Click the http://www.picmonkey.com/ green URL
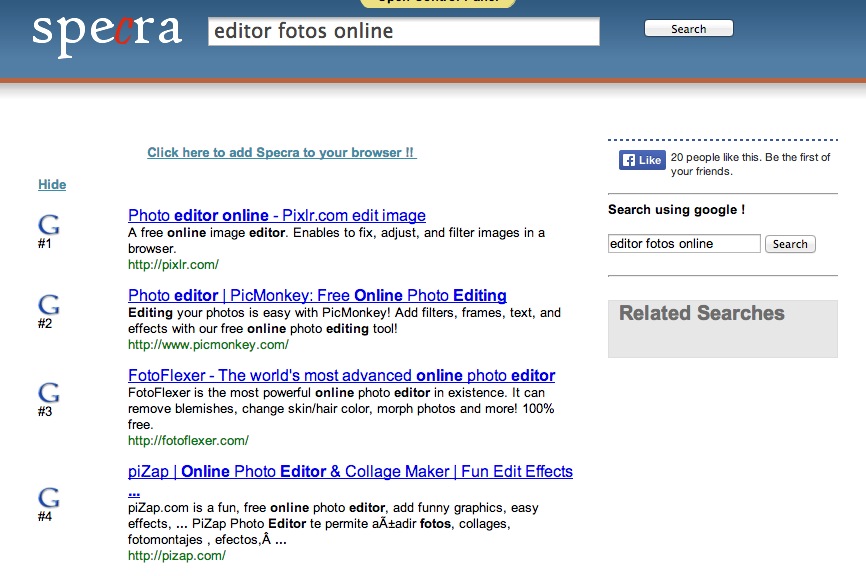 pyautogui.click(x=208, y=345)
